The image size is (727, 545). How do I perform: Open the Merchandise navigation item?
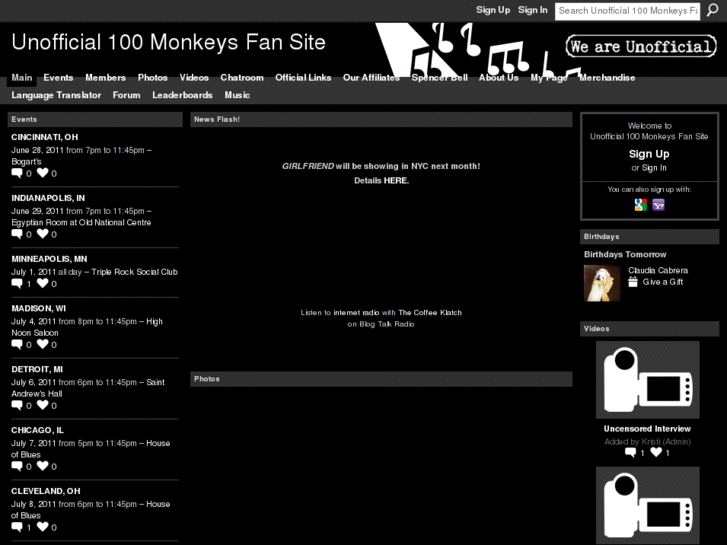pyautogui.click(x=607, y=77)
